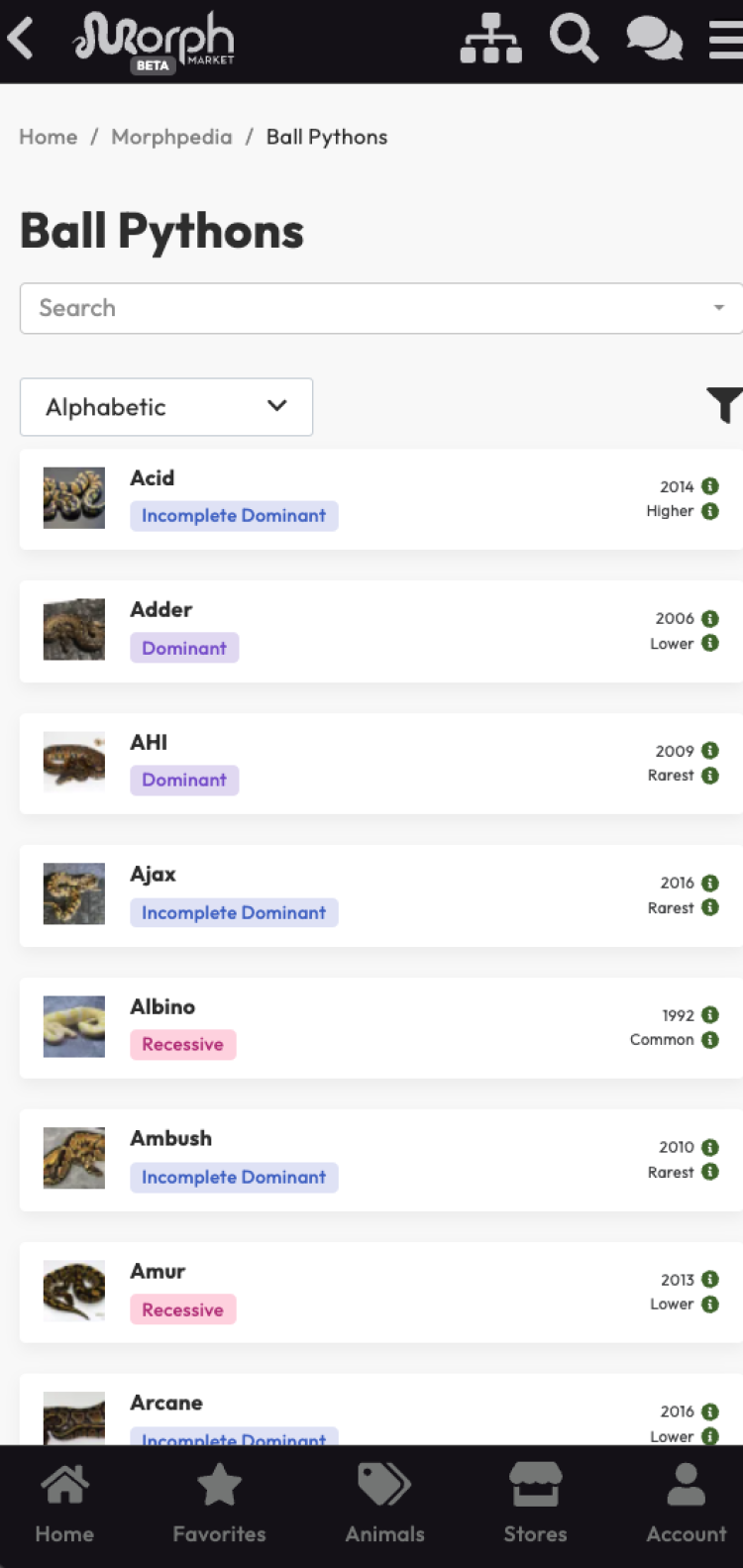Switch to the Animals tab
Screen dimensions: 743x1568
384,1505
